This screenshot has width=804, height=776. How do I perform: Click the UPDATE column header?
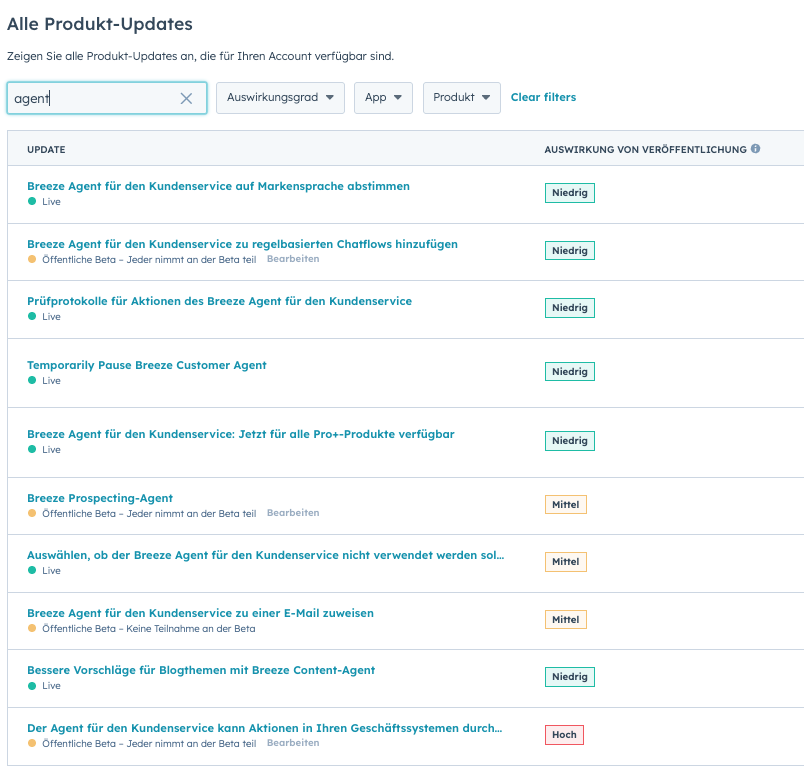(46, 150)
